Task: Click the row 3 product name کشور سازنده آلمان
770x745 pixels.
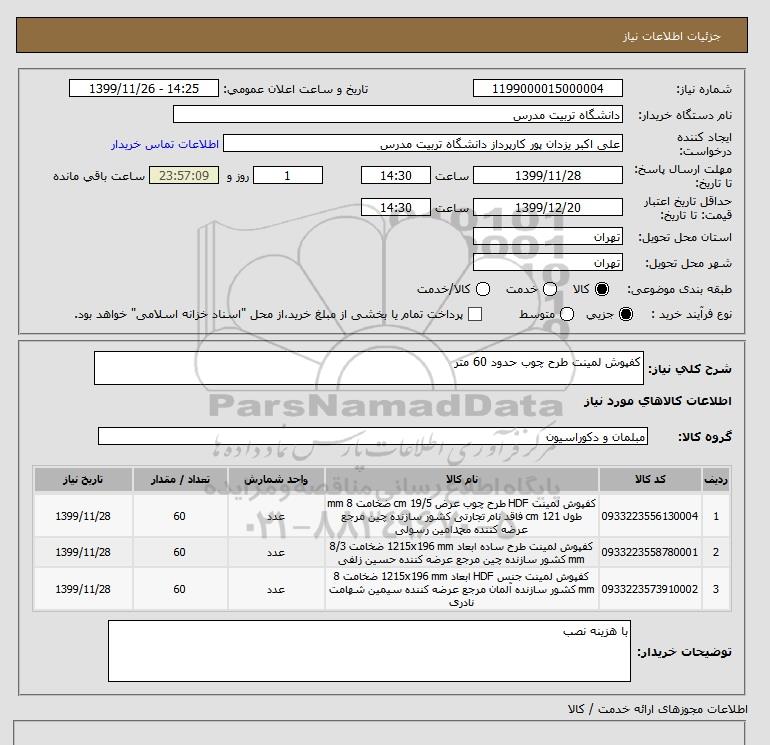Action: point(462,589)
